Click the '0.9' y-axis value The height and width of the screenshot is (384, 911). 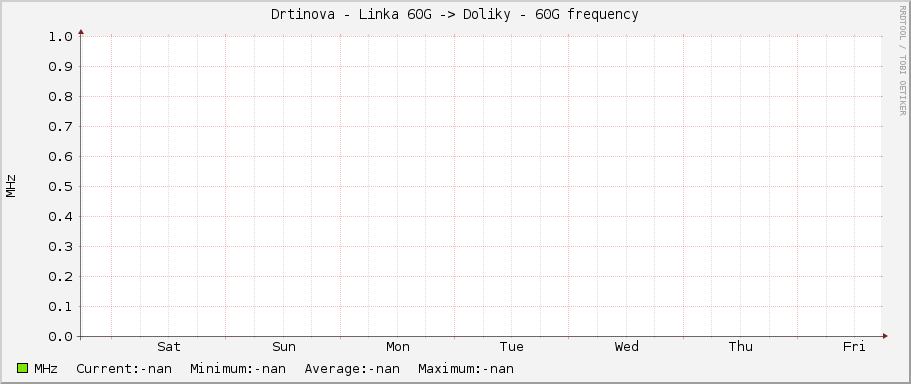click(61, 67)
